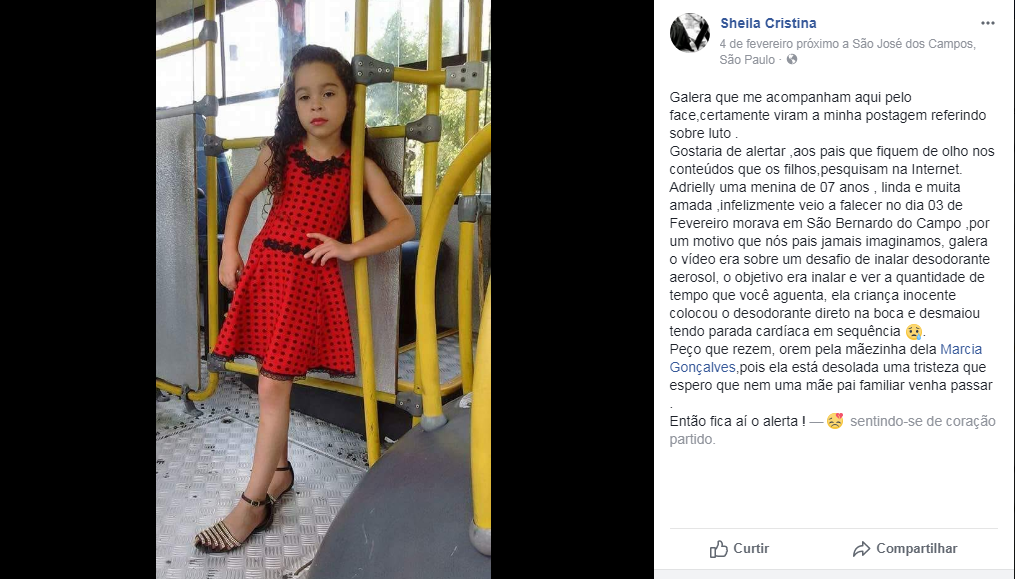Click the thumbs-up Curtir icon

[x=719, y=549]
